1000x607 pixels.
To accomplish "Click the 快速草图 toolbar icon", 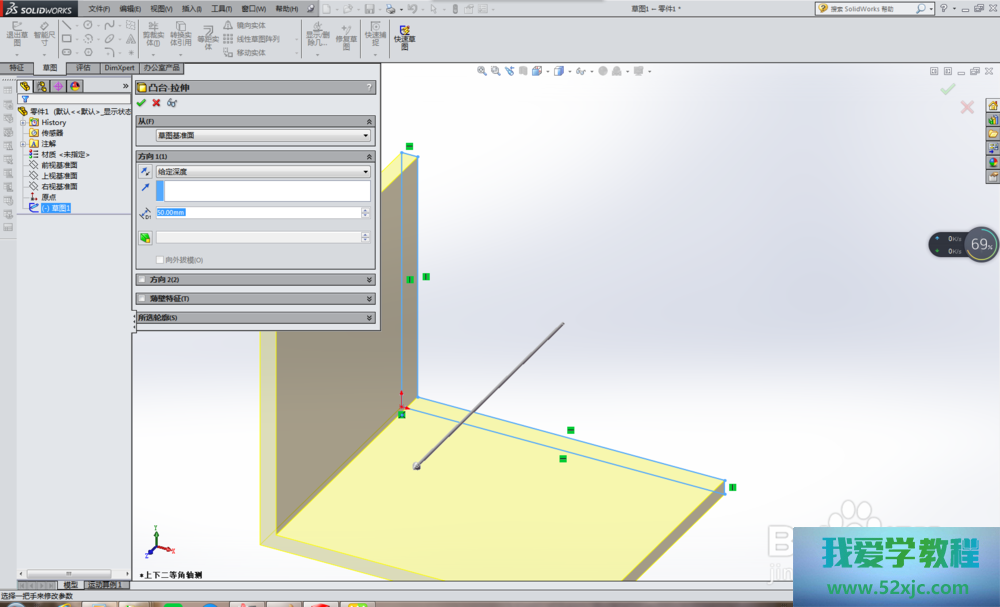I will (405, 38).
